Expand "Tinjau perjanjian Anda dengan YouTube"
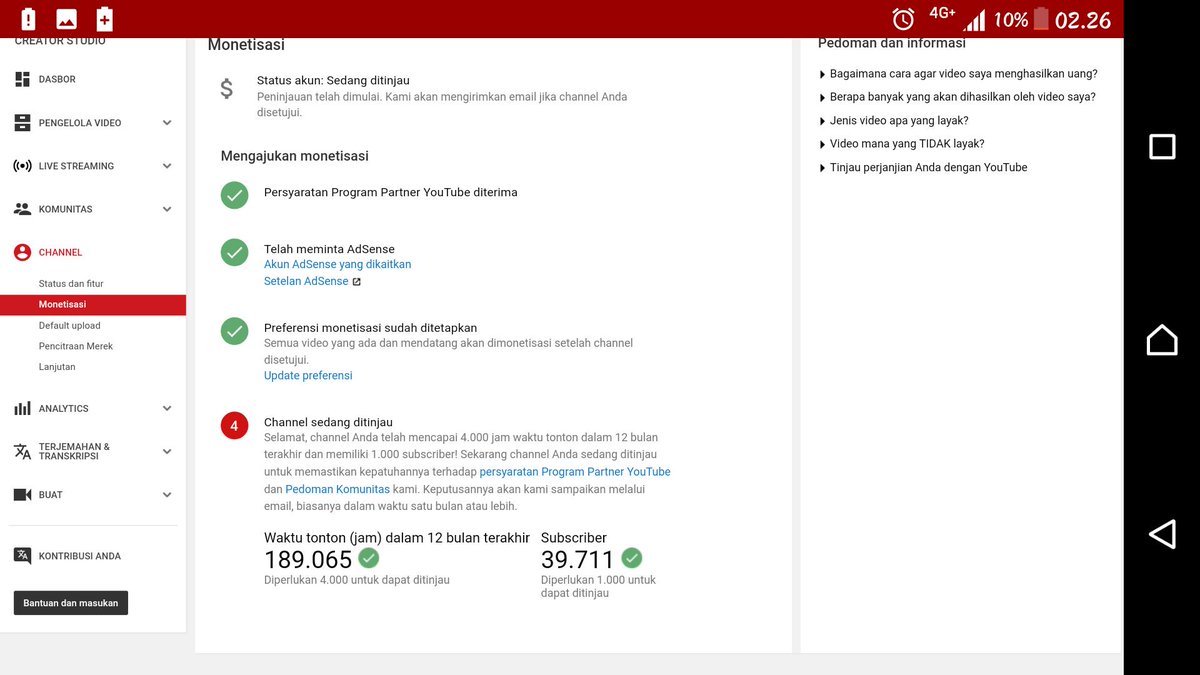1200x675 pixels. [923, 167]
